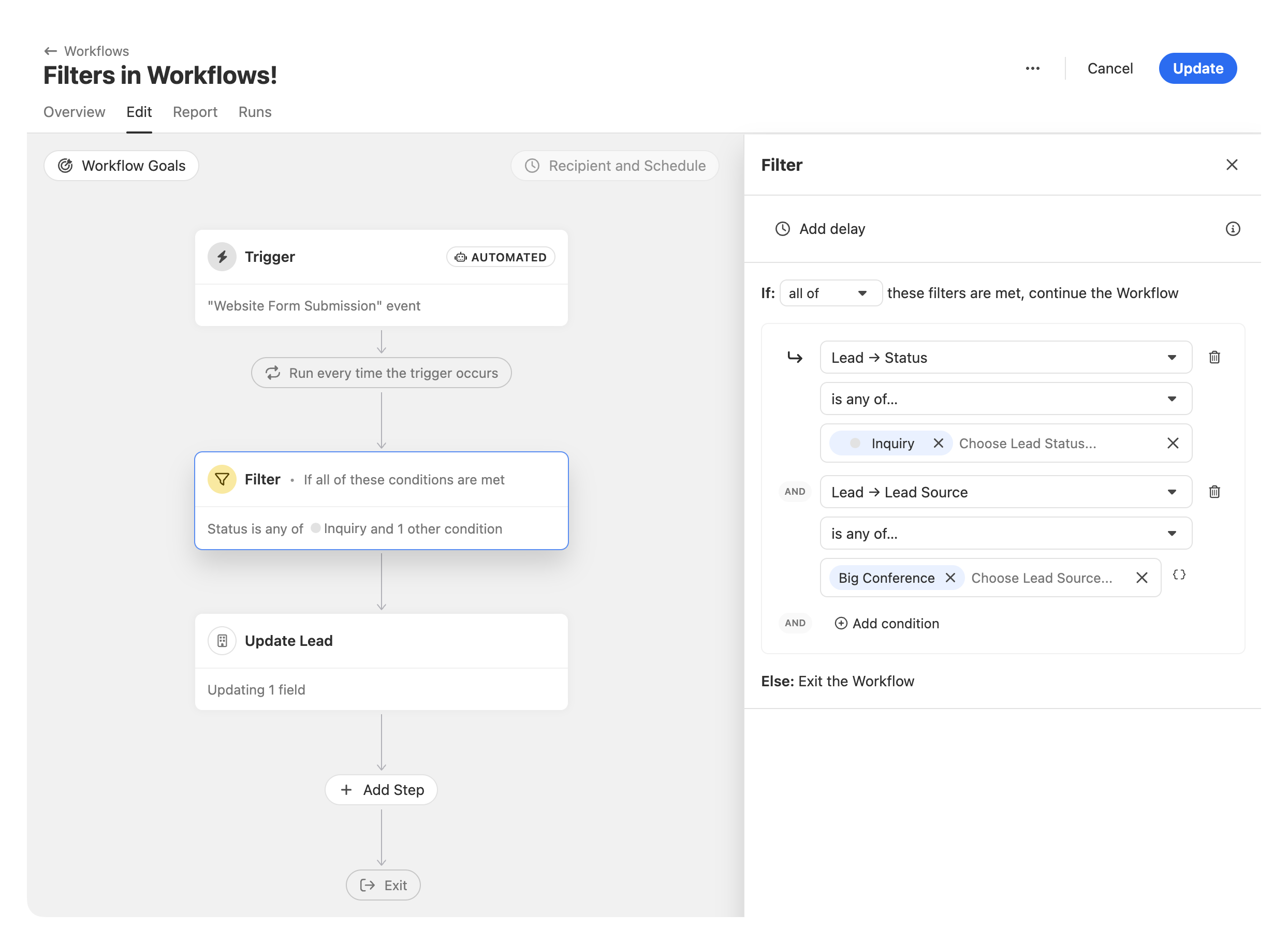Screen dimensions: 1288x944
Task: Open Recipient and Schedule settings
Action: click(x=614, y=166)
